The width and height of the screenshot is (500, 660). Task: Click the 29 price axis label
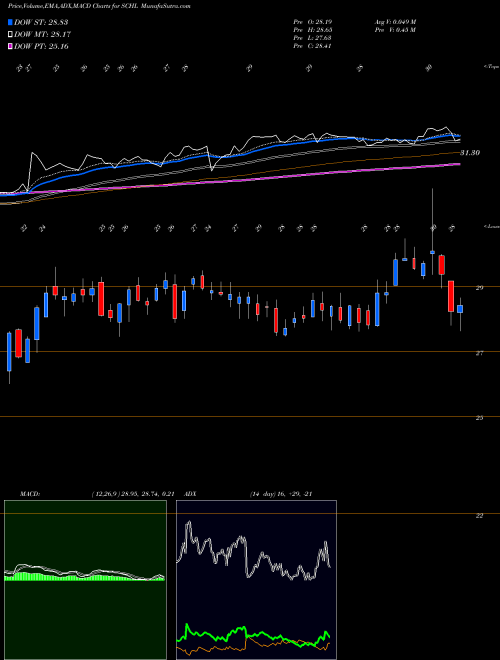(479, 288)
